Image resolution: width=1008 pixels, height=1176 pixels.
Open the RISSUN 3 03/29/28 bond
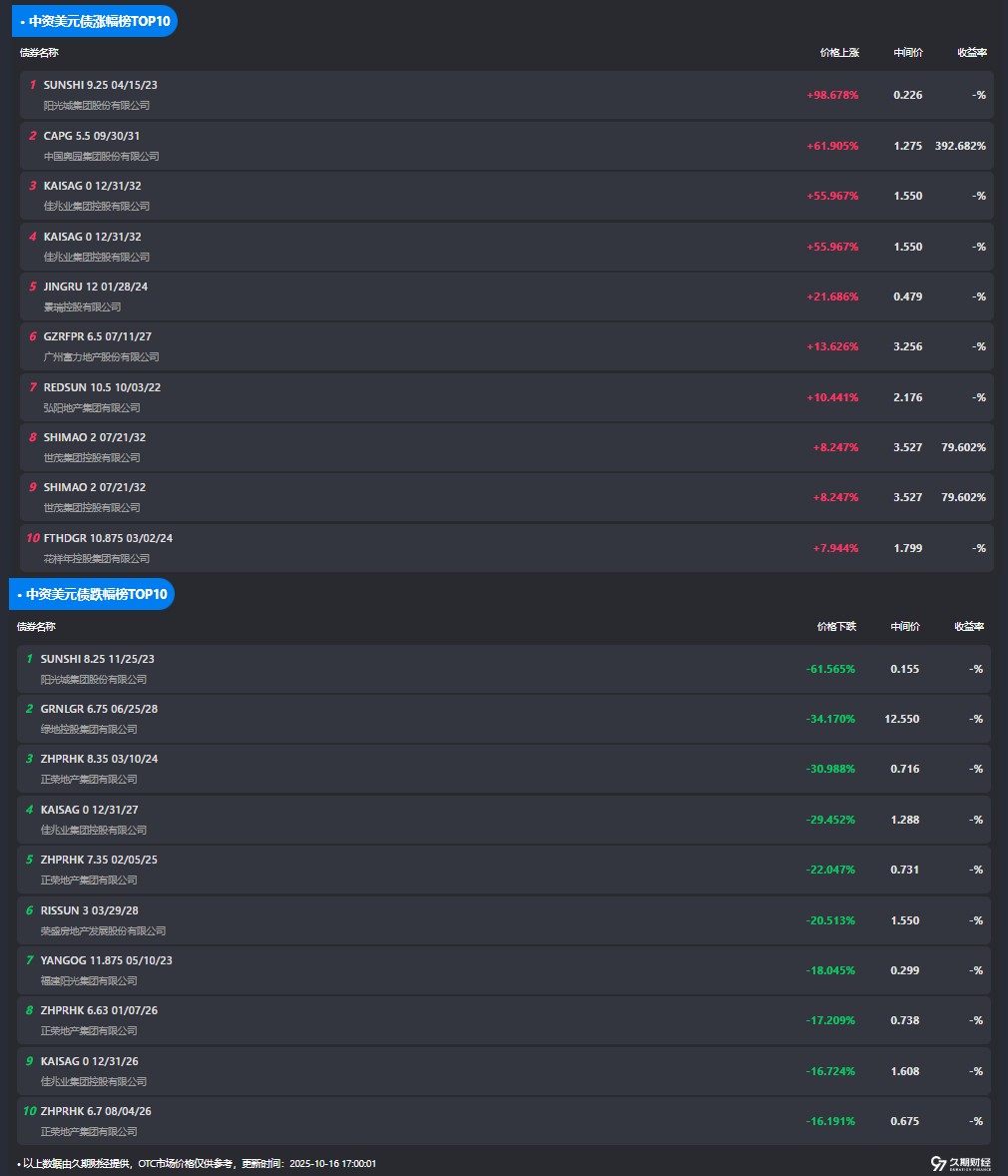click(x=89, y=910)
